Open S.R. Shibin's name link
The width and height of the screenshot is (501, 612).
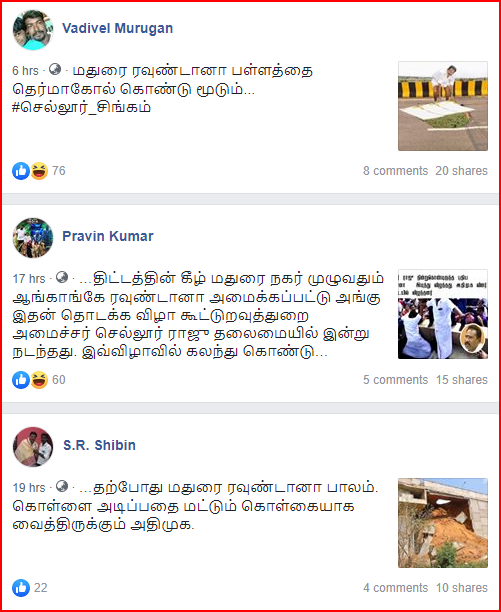pos(99,445)
